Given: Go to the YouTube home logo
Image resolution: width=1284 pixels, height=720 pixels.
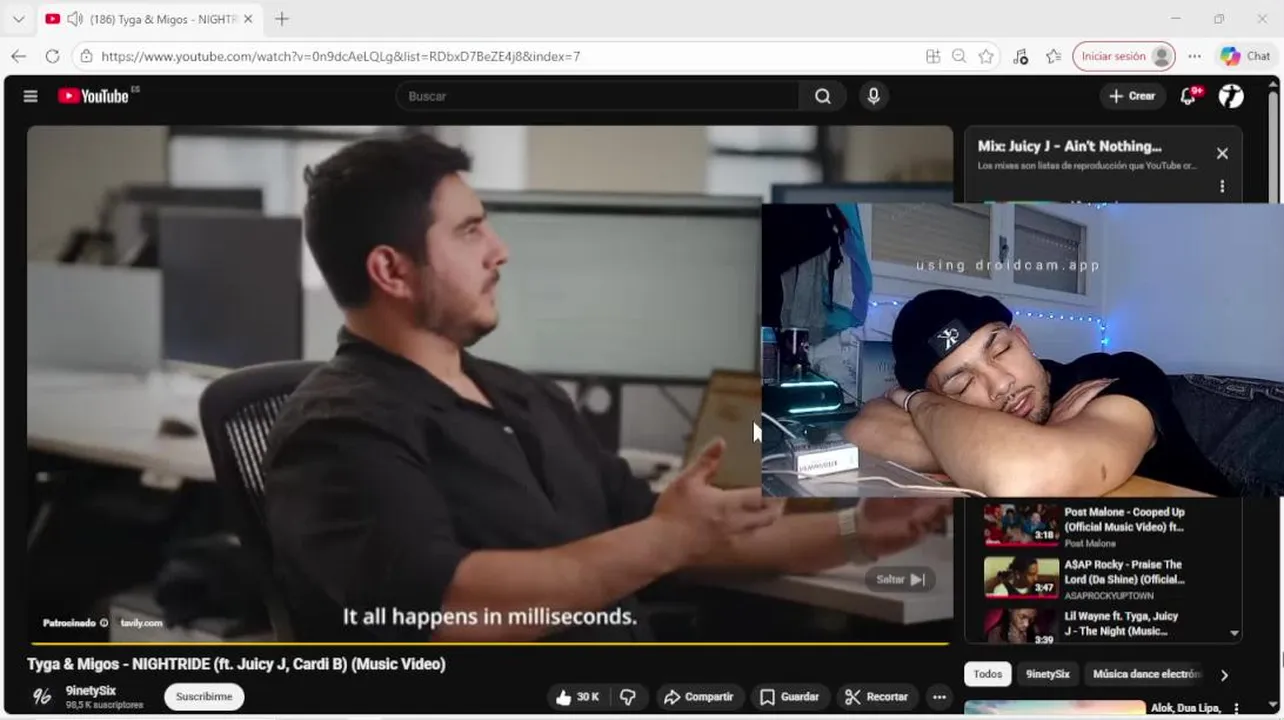Looking at the screenshot, I should click(93, 96).
